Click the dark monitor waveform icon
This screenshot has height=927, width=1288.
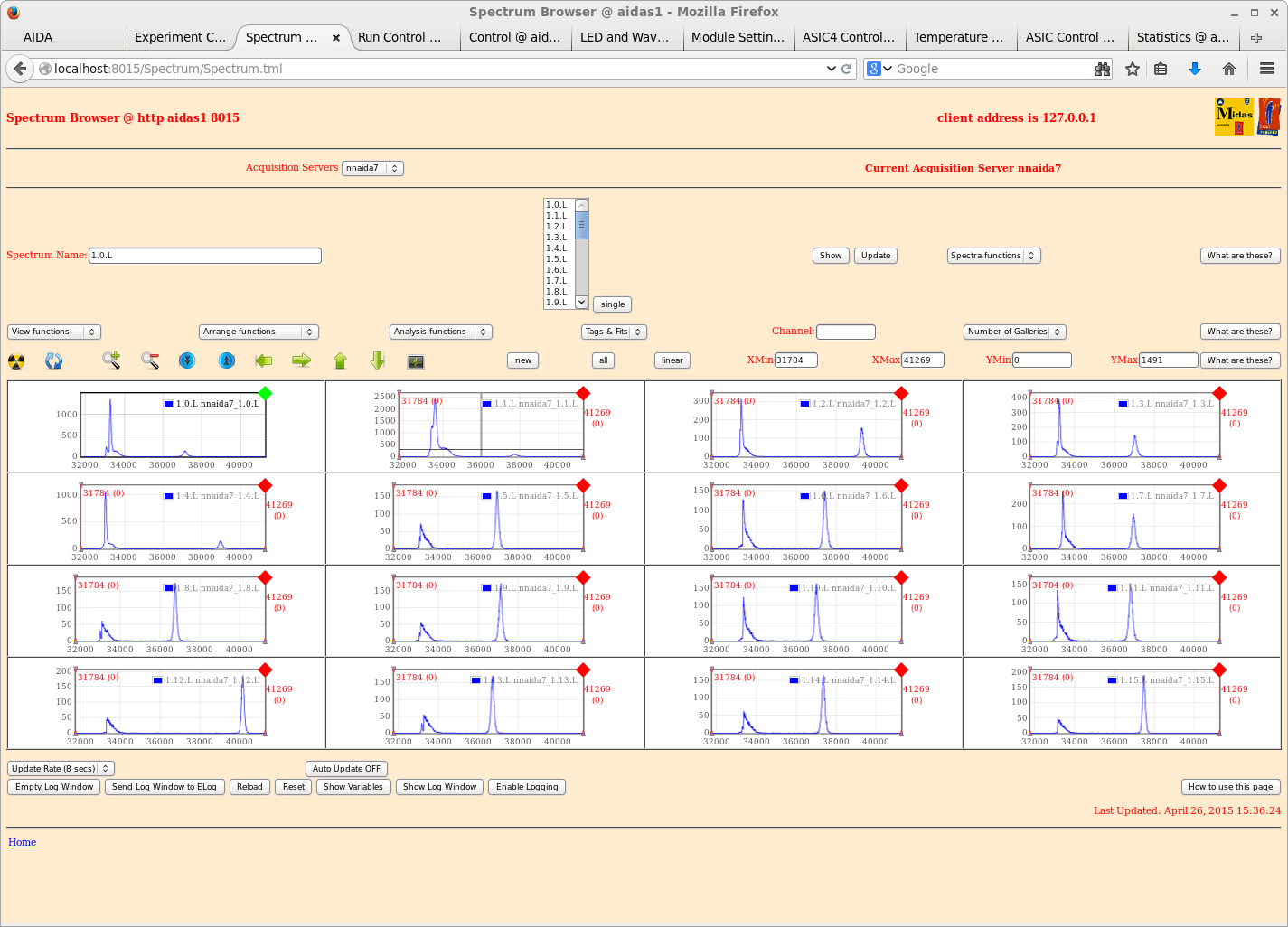(x=416, y=361)
